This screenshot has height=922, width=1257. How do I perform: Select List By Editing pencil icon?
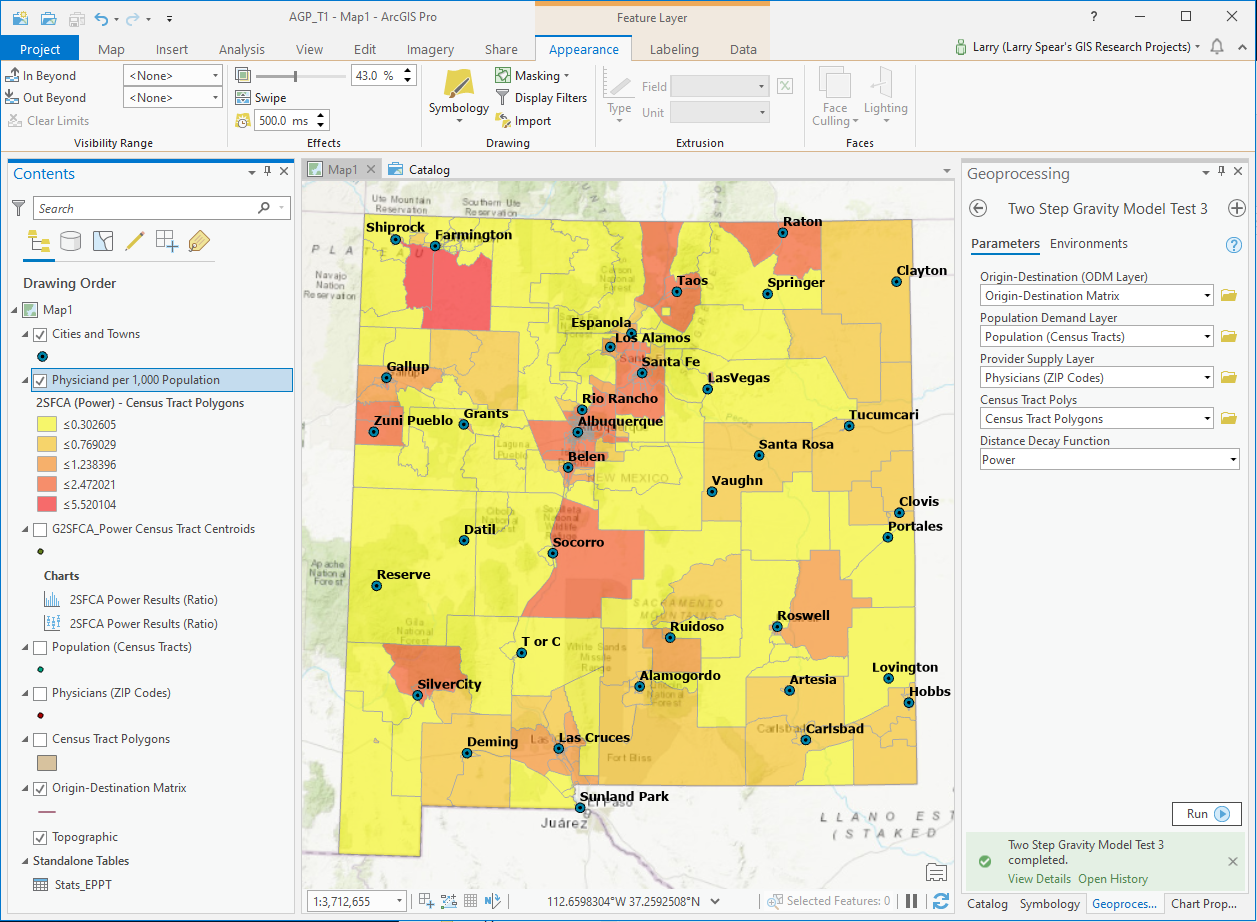135,240
